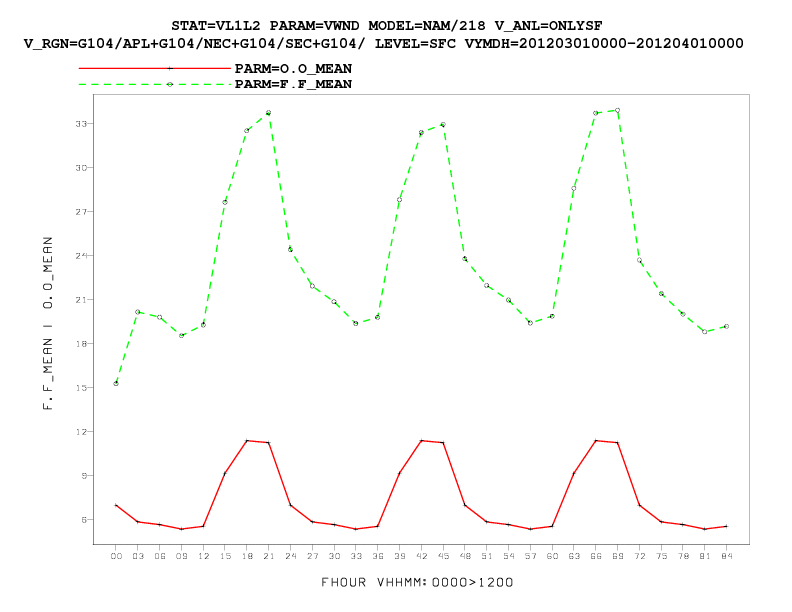Click x-axis tick label 09
792x612 pixels.
[x=181, y=556]
